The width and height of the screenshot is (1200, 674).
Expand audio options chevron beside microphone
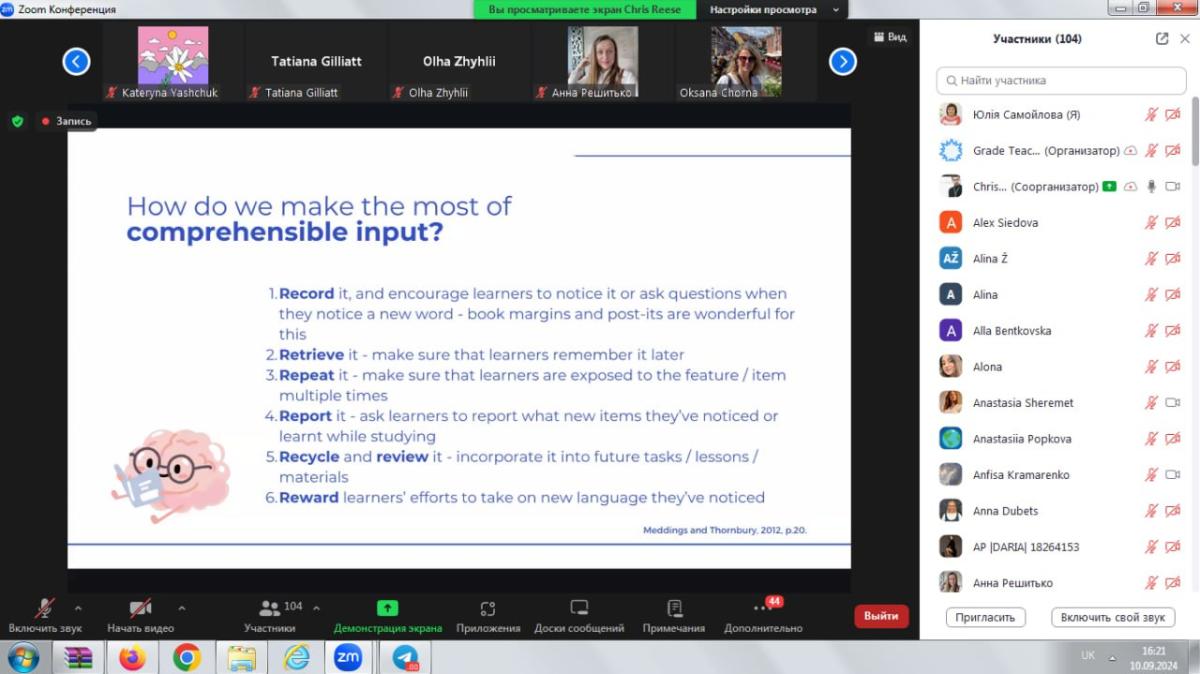pyautogui.click(x=78, y=607)
